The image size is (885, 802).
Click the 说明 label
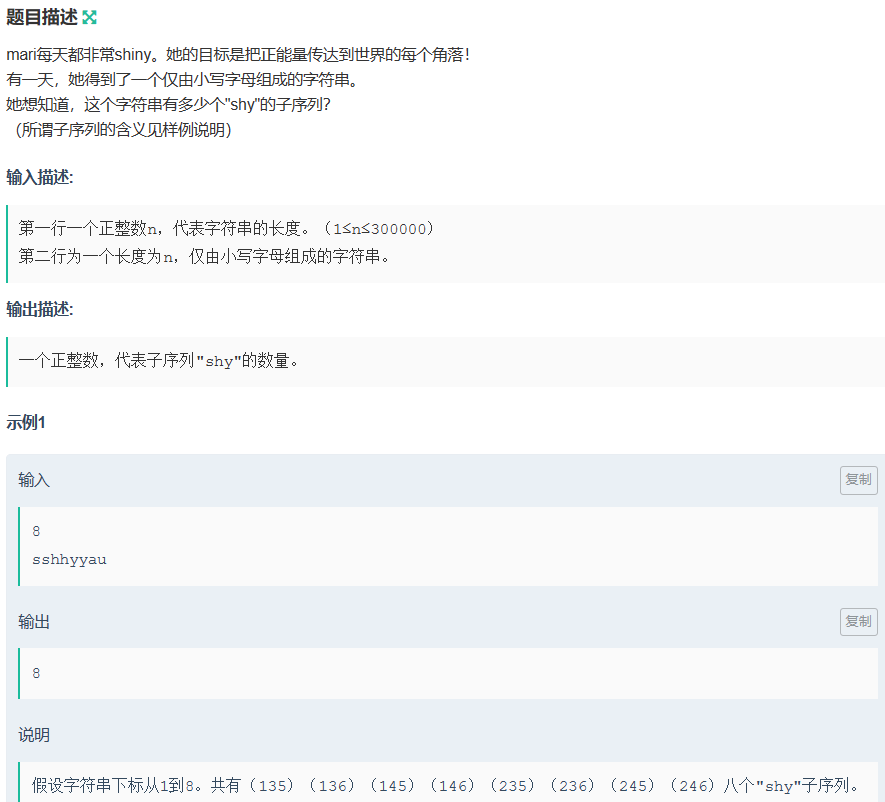pos(34,735)
